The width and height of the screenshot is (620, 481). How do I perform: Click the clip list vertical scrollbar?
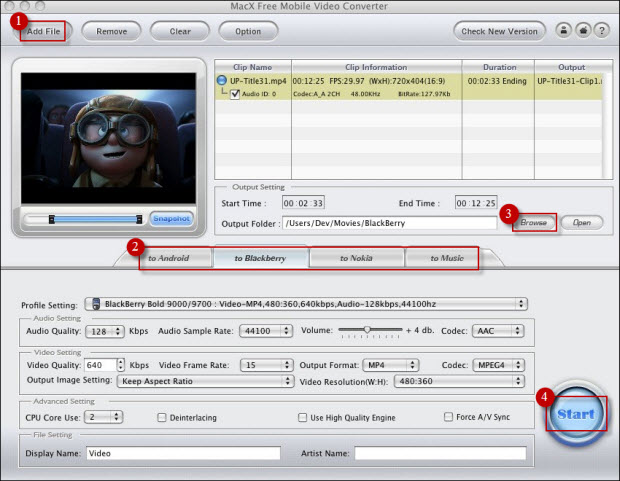coord(607,126)
